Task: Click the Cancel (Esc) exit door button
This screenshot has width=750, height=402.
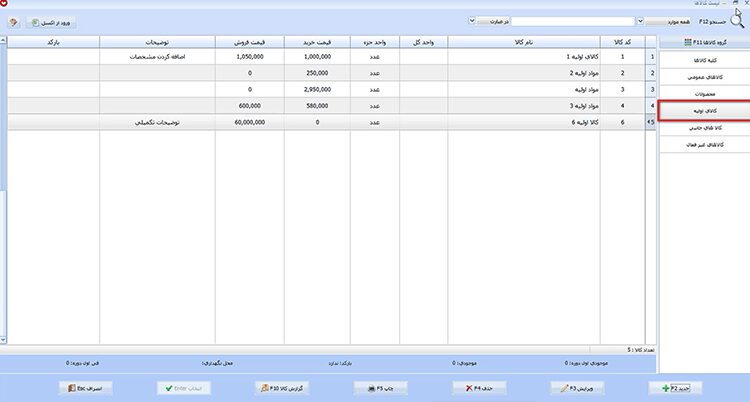Action: [x=86, y=388]
